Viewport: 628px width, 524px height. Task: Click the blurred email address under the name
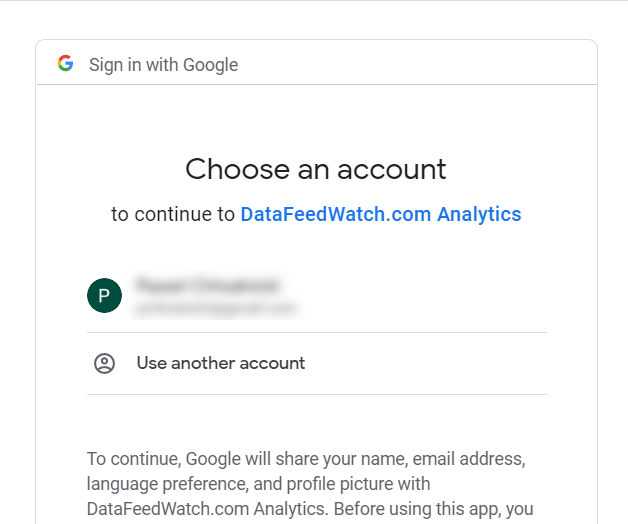[x=216, y=308]
